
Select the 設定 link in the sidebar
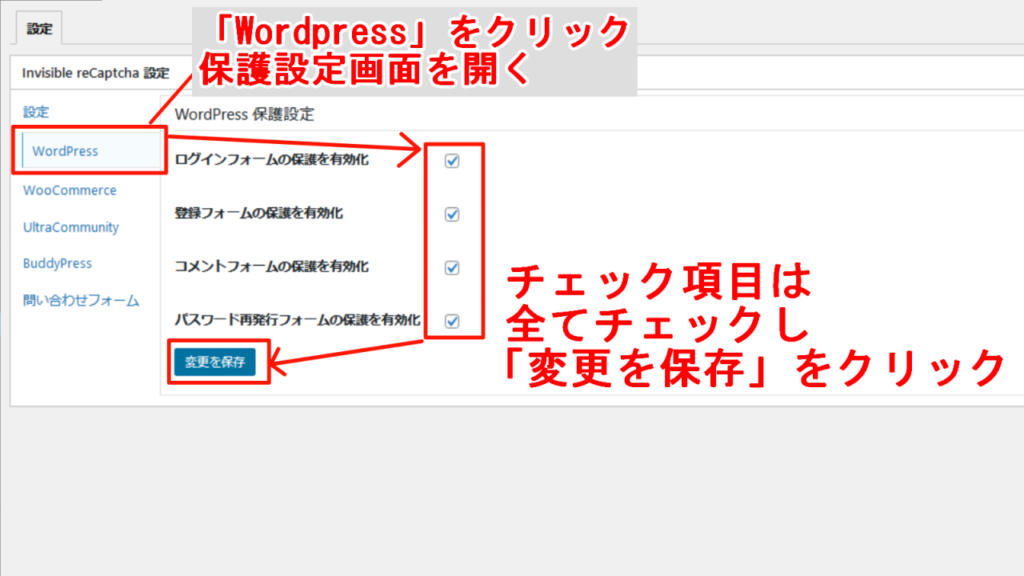[36, 112]
